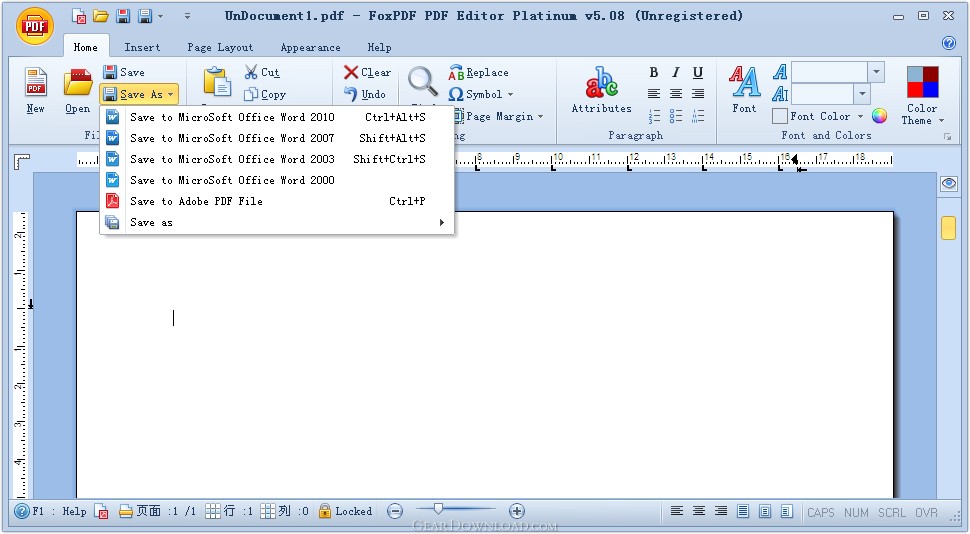This screenshot has height=534, width=970.
Task: Click the color wheel icon beside Font Color
Action: point(879,116)
